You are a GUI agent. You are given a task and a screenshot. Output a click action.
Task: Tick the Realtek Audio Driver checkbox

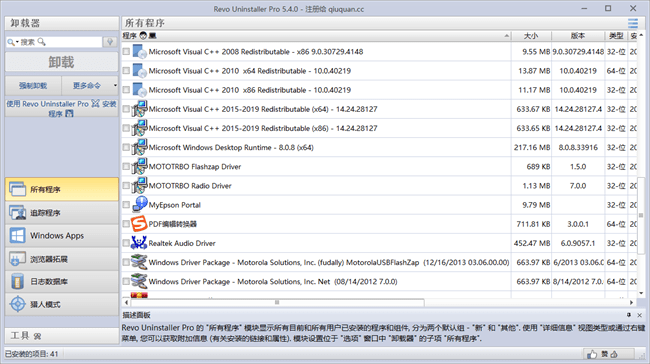pyautogui.click(x=126, y=243)
